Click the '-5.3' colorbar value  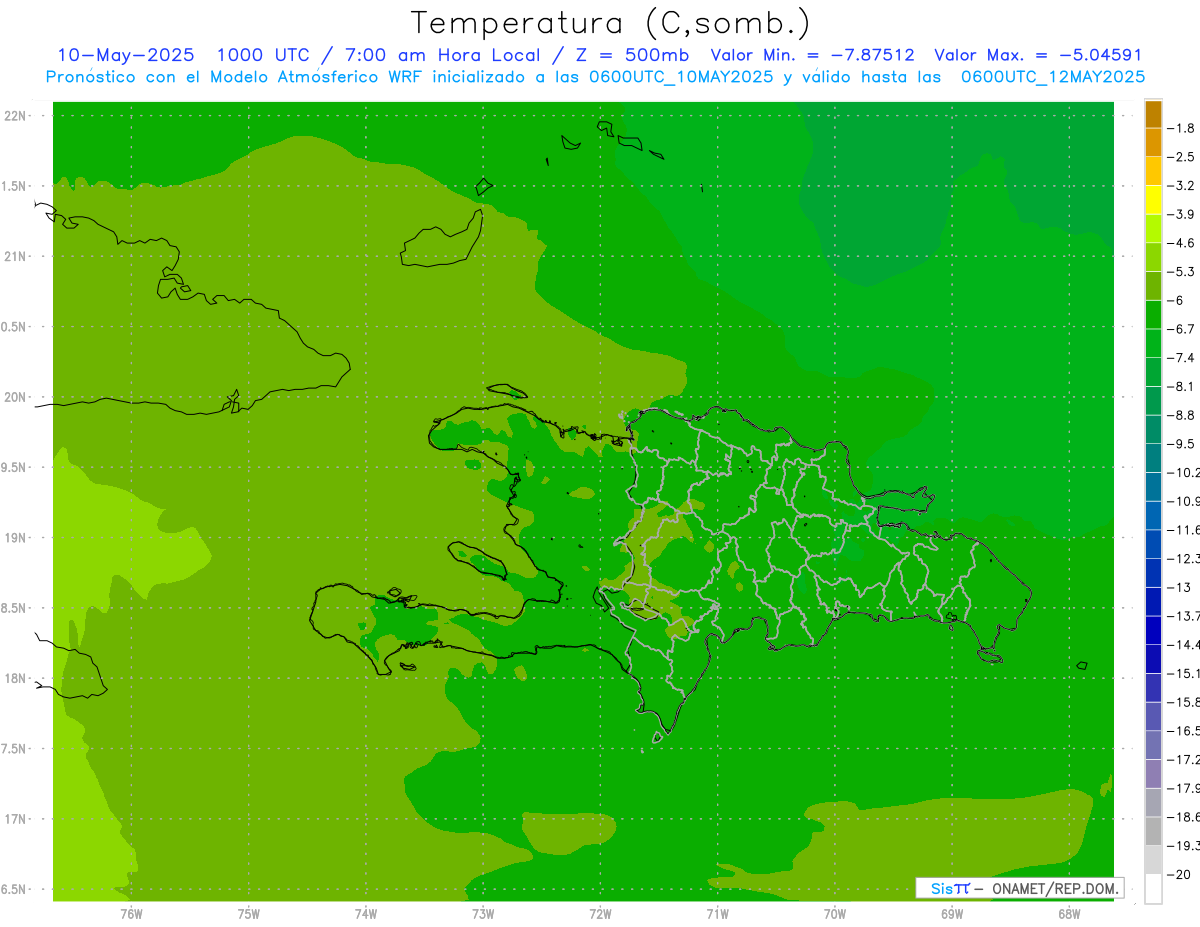pyautogui.click(x=1183, y=271)
